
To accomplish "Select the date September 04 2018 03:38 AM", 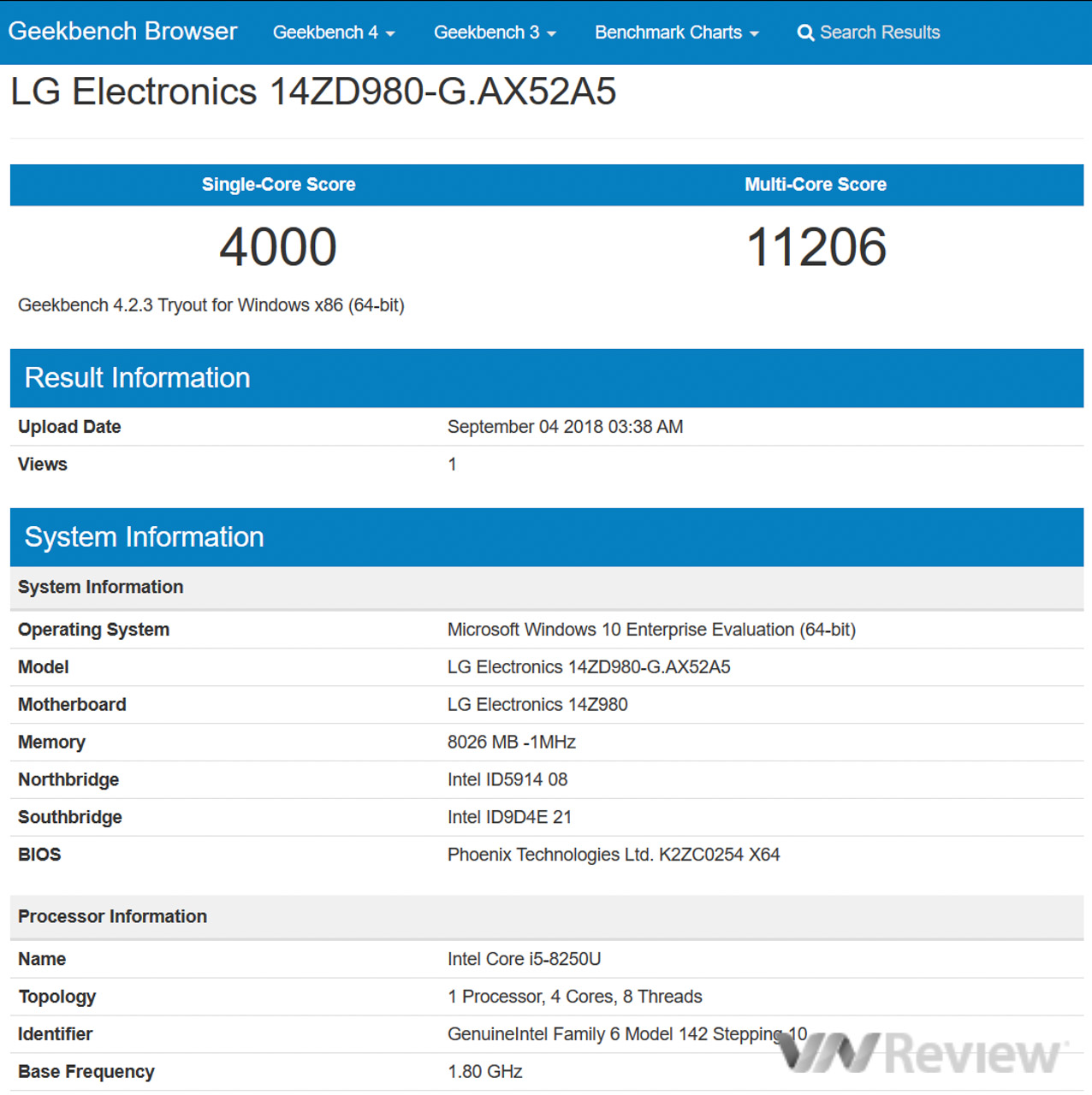I will coord(565,427).
